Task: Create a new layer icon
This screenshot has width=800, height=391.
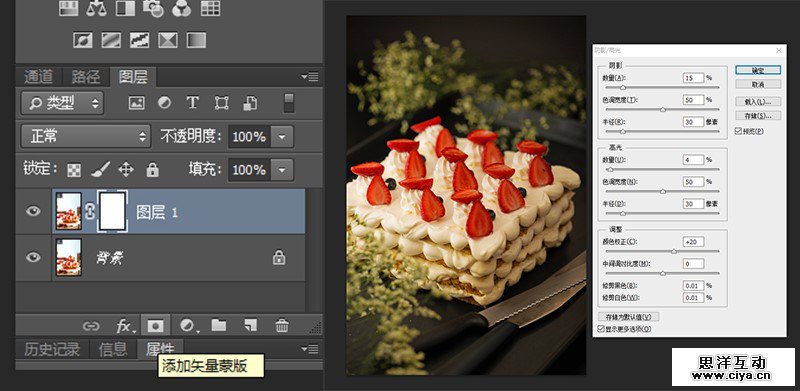Action: click(250, 325)
